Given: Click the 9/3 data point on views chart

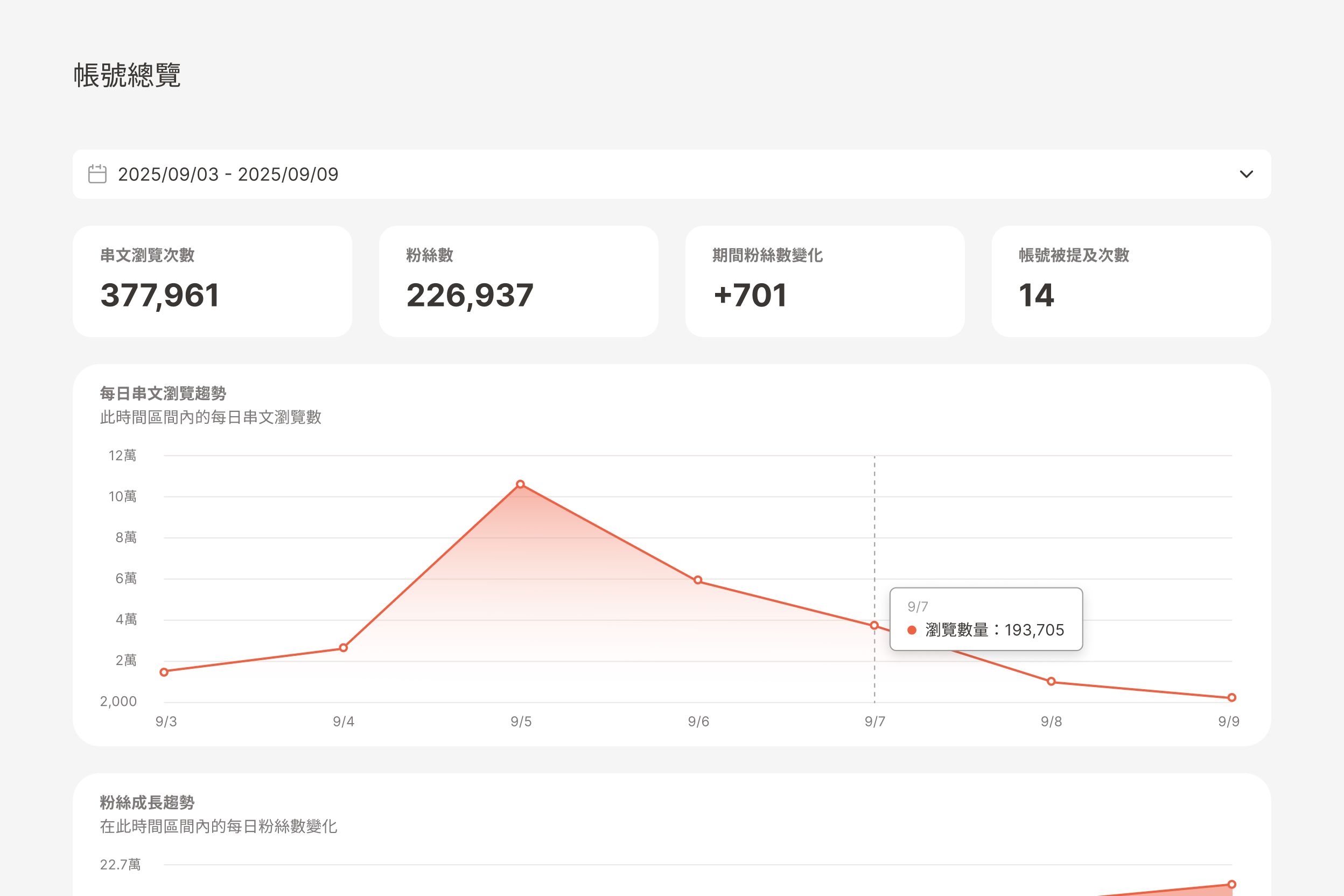Looking at the screenshot, I should [x=164, y=672].
